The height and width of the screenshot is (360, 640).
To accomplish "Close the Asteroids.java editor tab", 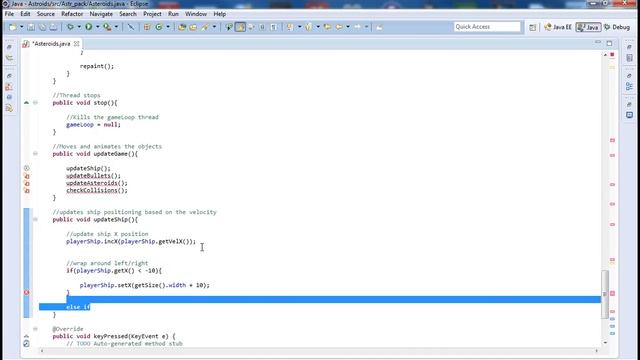I will [76, 44].
